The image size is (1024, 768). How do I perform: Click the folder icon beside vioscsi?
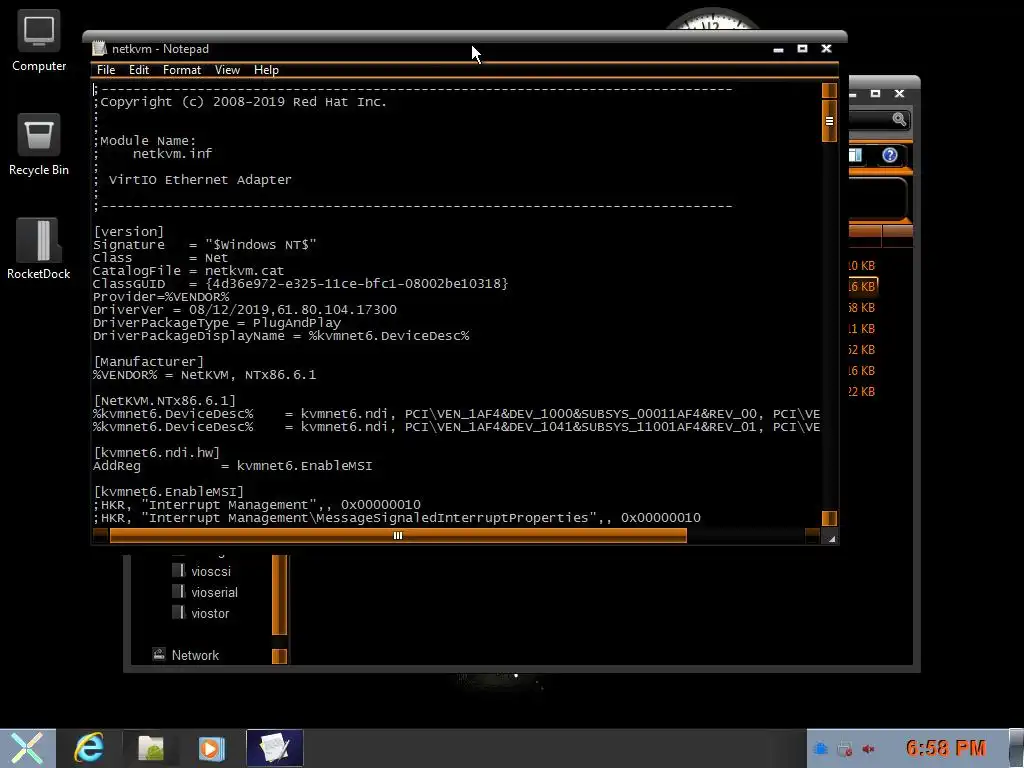tap(178, 570)
